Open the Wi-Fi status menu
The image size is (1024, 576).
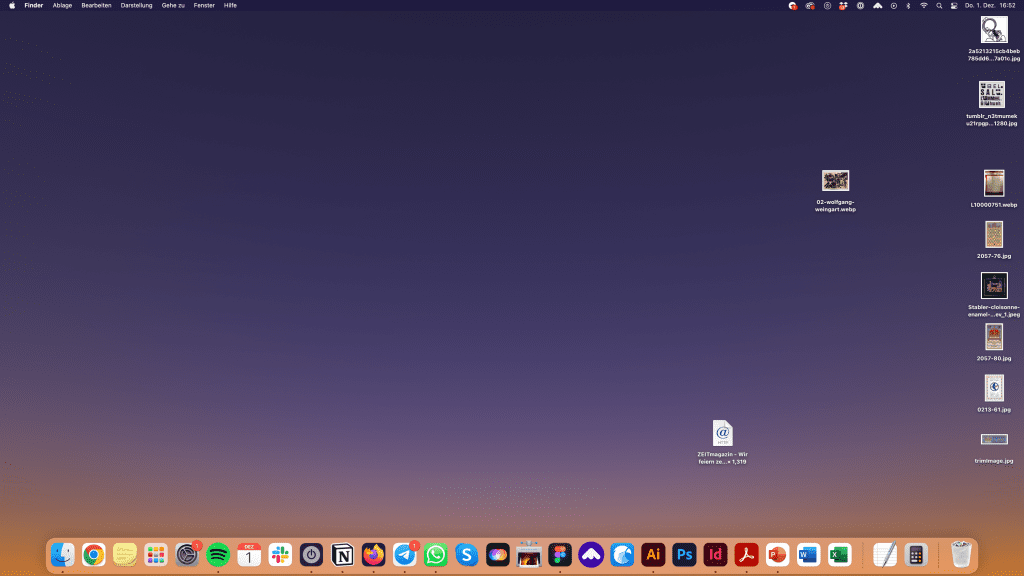point(924,5)
